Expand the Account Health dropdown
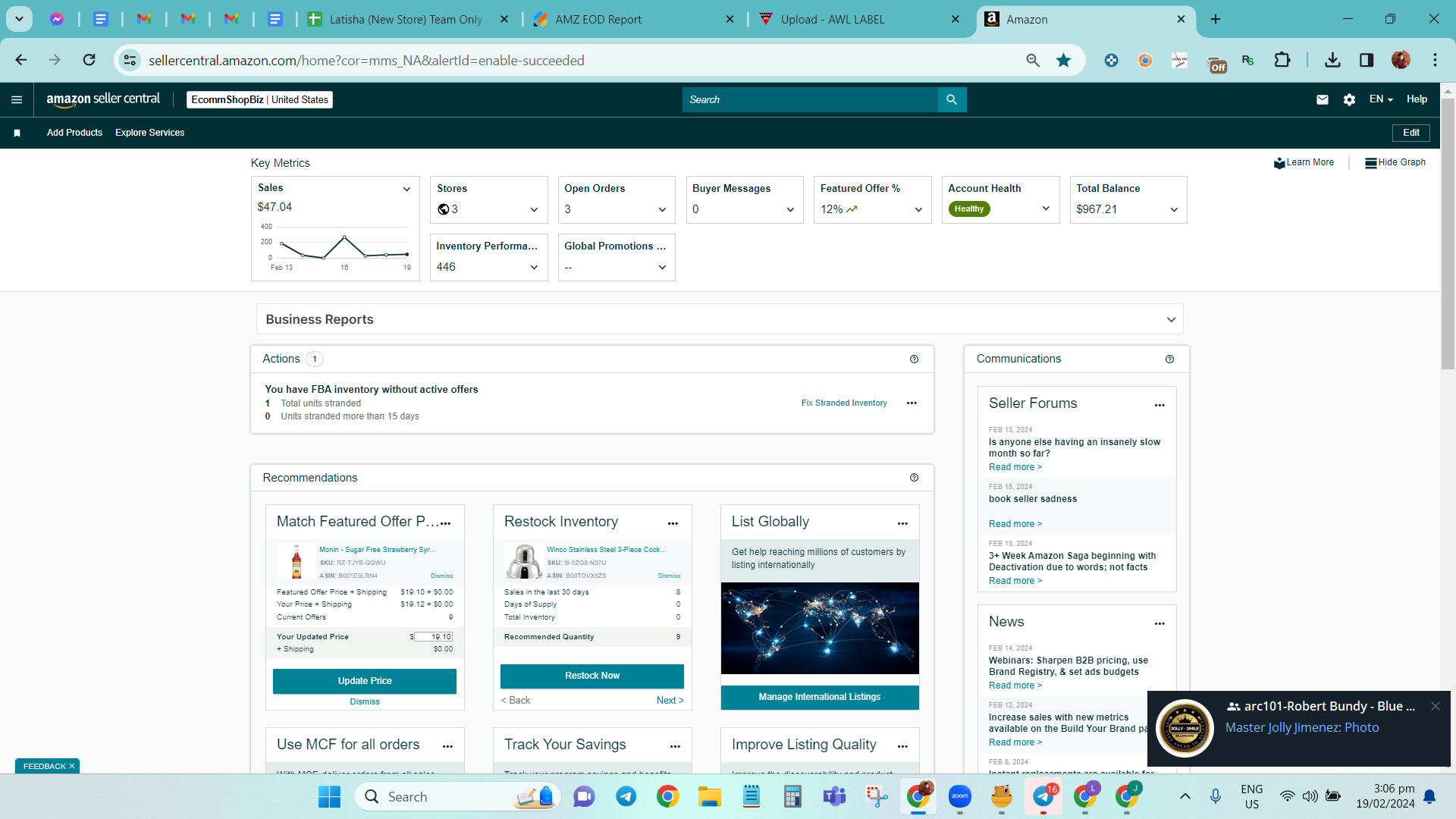 pyautogui.click(x=1046, y=209)
